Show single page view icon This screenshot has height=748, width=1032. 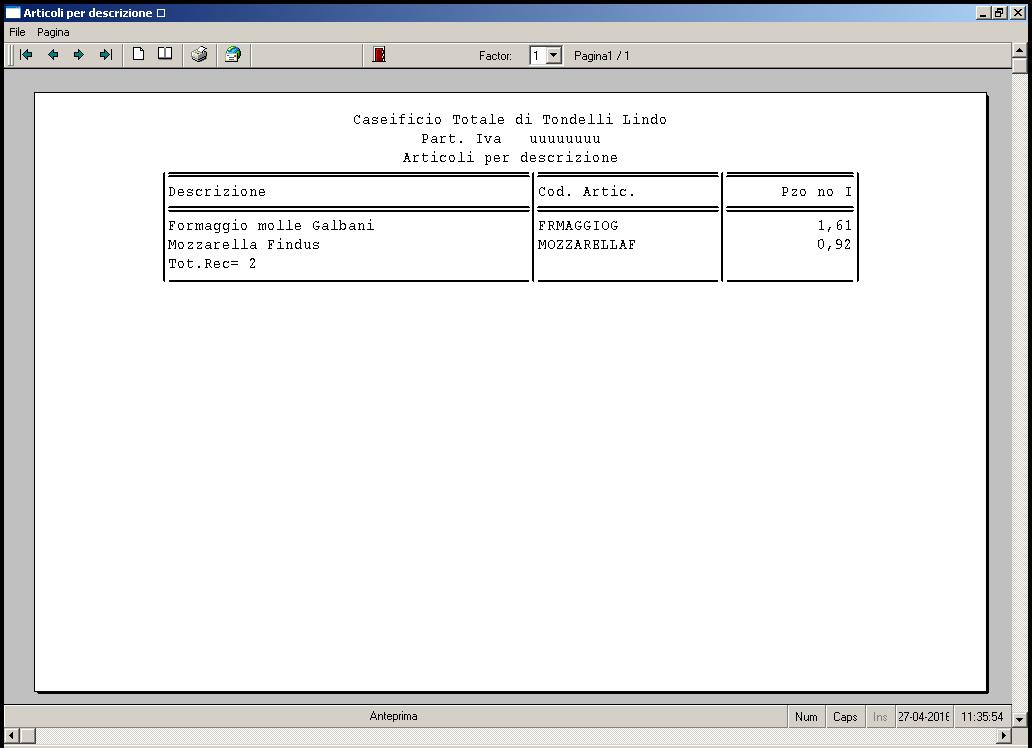click(x=138, y=54)
